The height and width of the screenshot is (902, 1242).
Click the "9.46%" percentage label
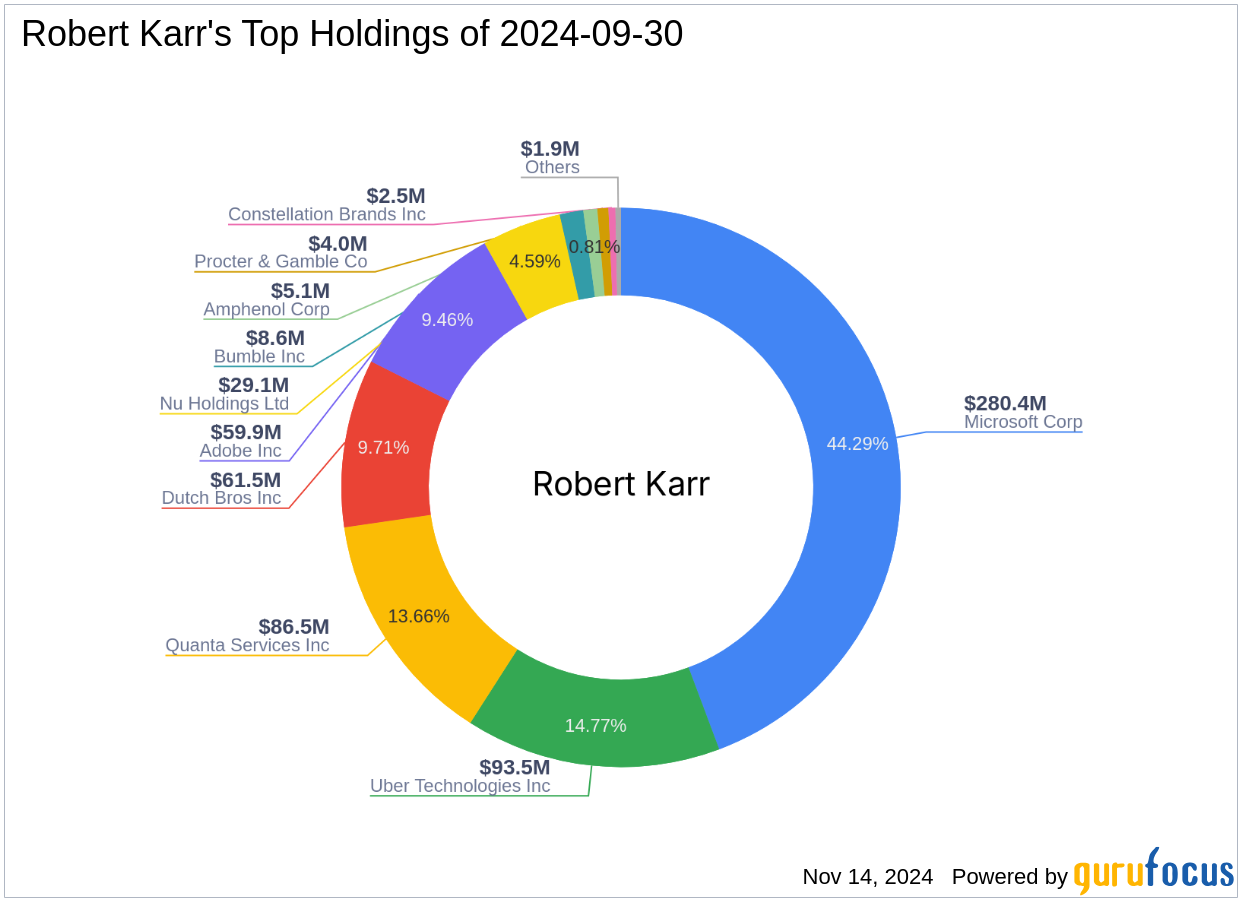click(x=447, y=320)
